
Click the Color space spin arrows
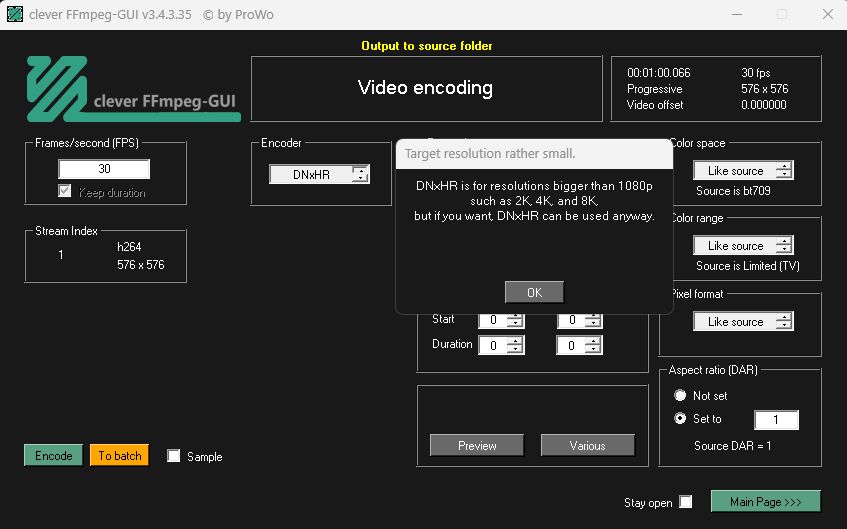[784, 171]
